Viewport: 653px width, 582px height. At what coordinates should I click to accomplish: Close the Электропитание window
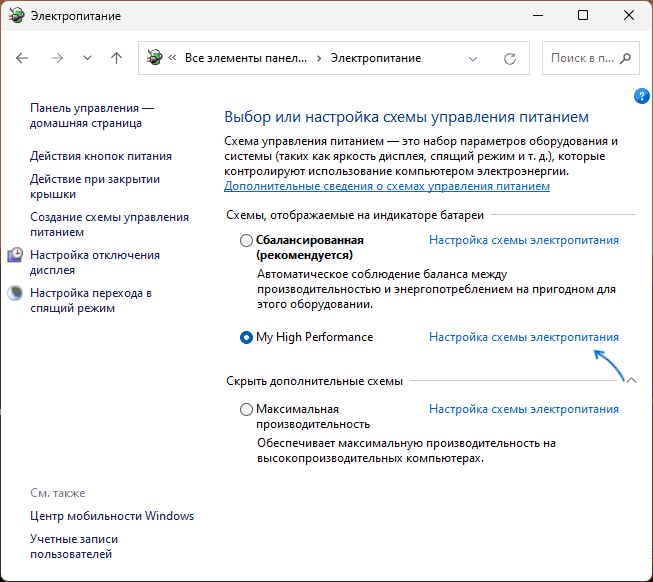[x=629, y=15]
